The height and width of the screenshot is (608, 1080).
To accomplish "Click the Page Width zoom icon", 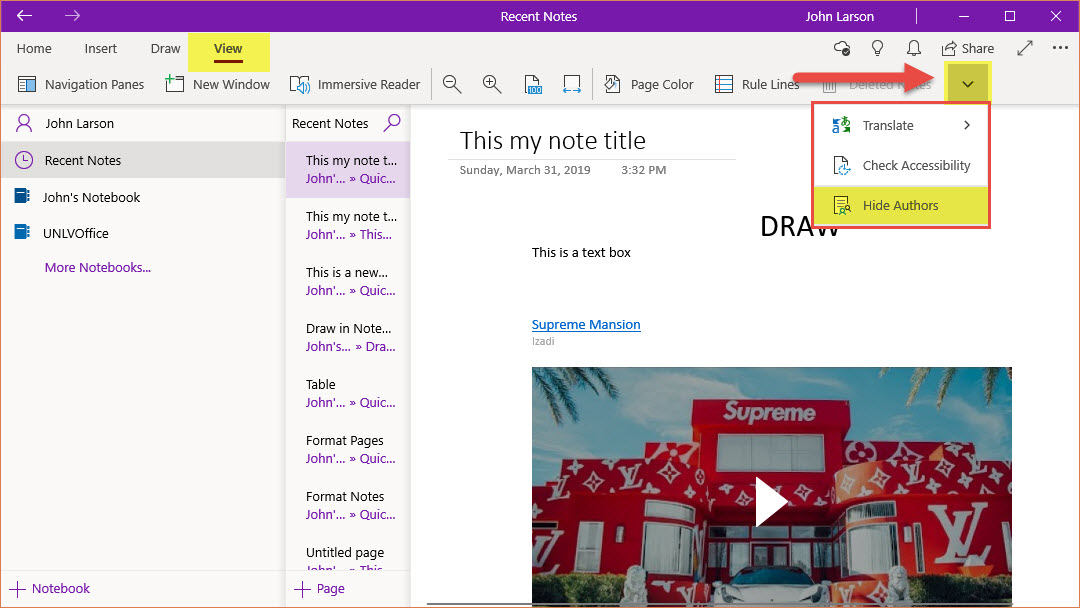I will 571,85.
